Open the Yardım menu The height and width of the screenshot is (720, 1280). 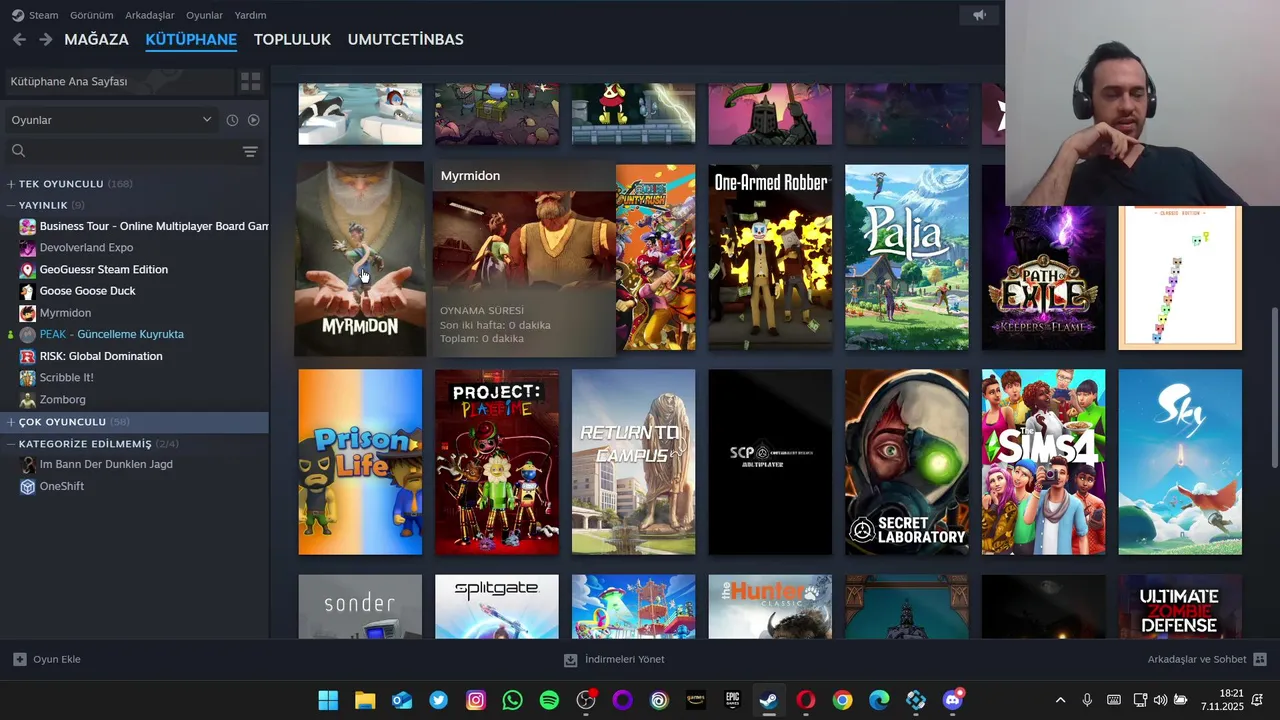tap(250, 15)
